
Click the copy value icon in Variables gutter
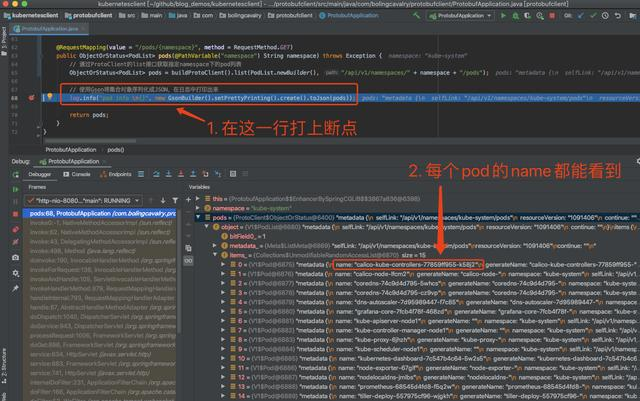(188, 248)
